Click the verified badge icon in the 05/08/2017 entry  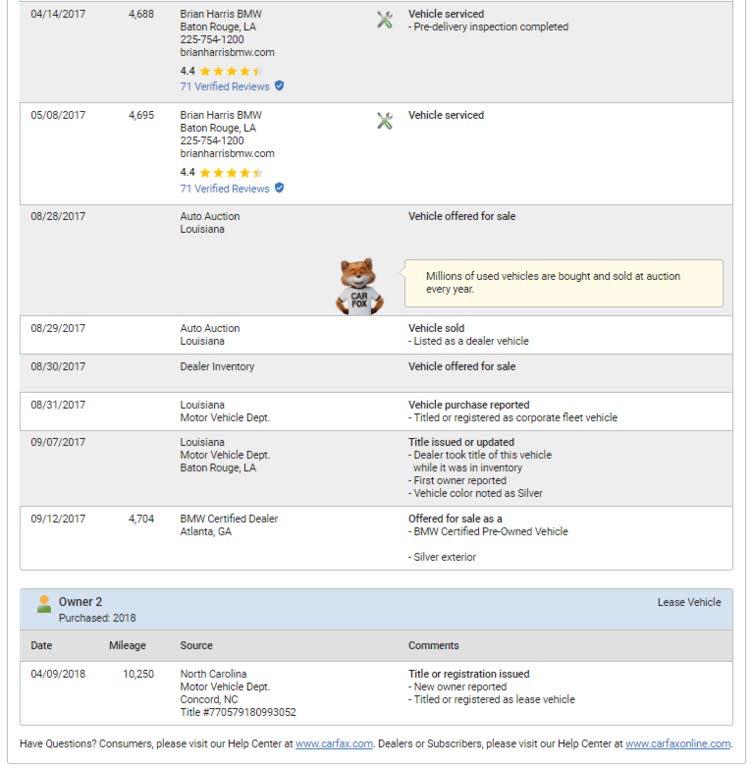pyautogui.click(x=279, y=188)
